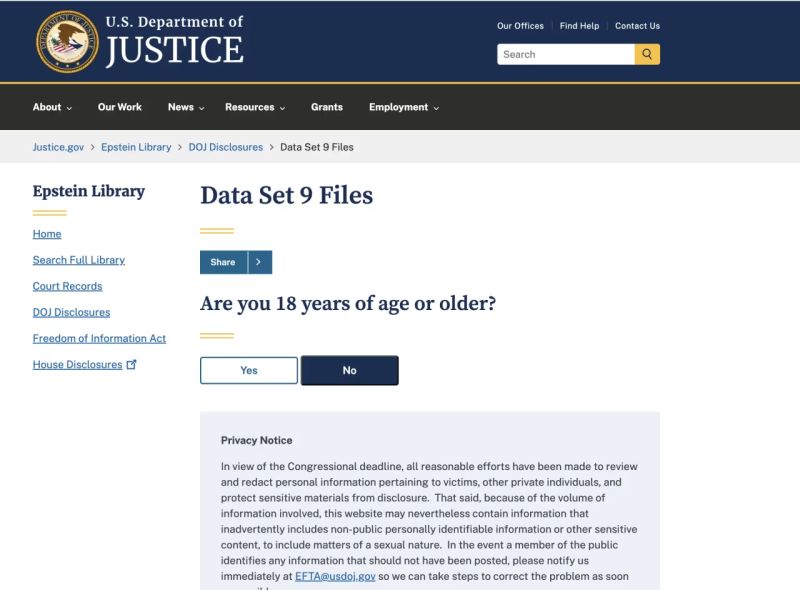Select Grants from the top navigation
Image resolution: width=800 pixels, height=590 pixels.
pyautogui.click(x=326, y=107)
